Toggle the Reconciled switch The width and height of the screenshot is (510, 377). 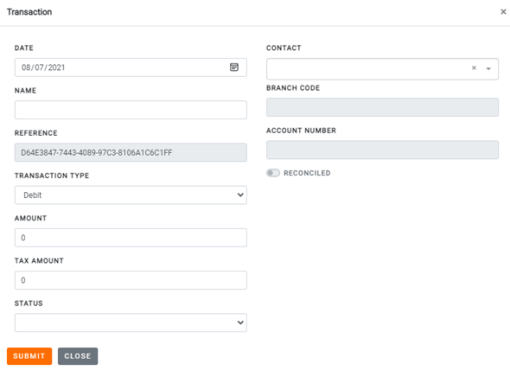click(x=273, y=173)
